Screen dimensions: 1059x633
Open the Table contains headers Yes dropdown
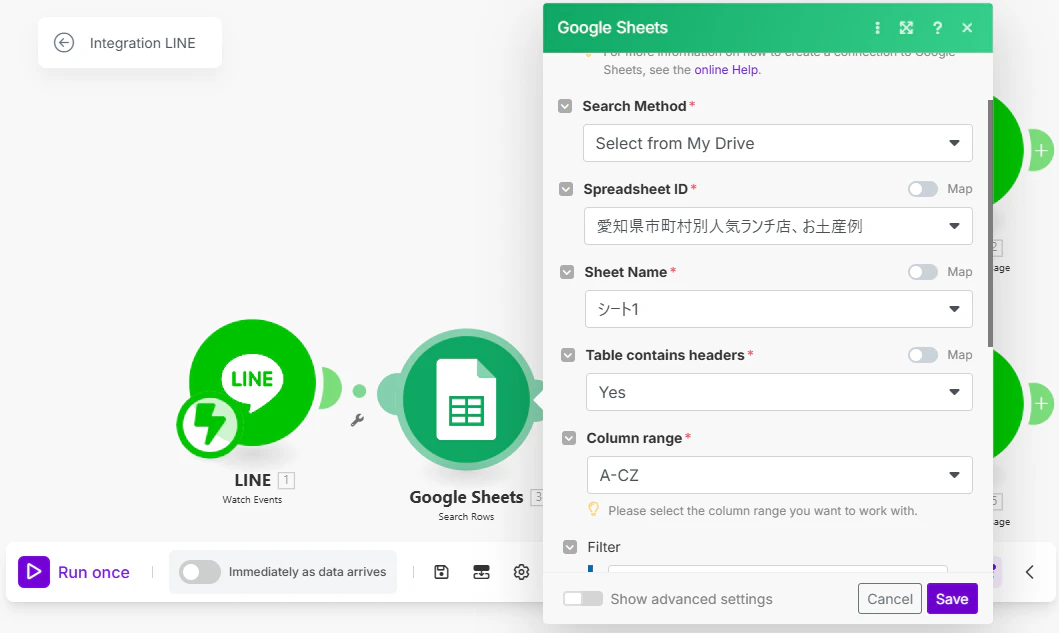click(x=779, y=393)
